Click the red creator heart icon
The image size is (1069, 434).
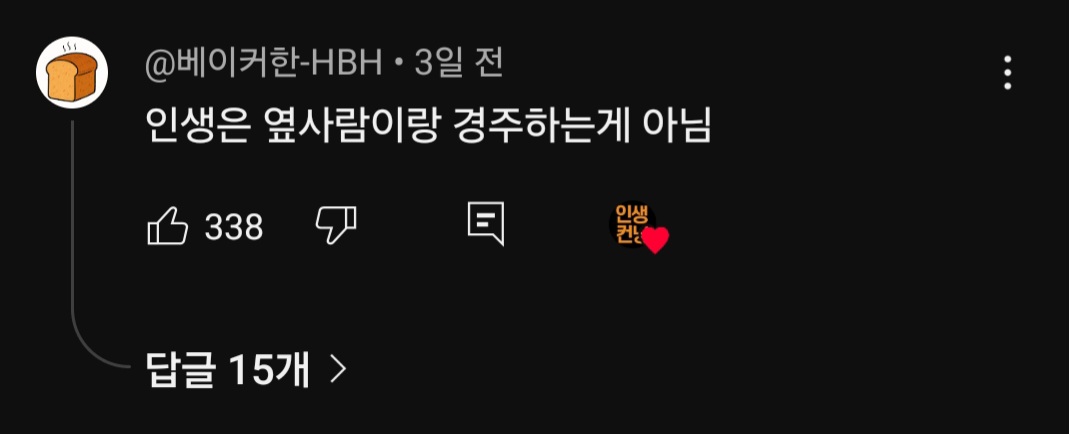click(x=656, y=241)
